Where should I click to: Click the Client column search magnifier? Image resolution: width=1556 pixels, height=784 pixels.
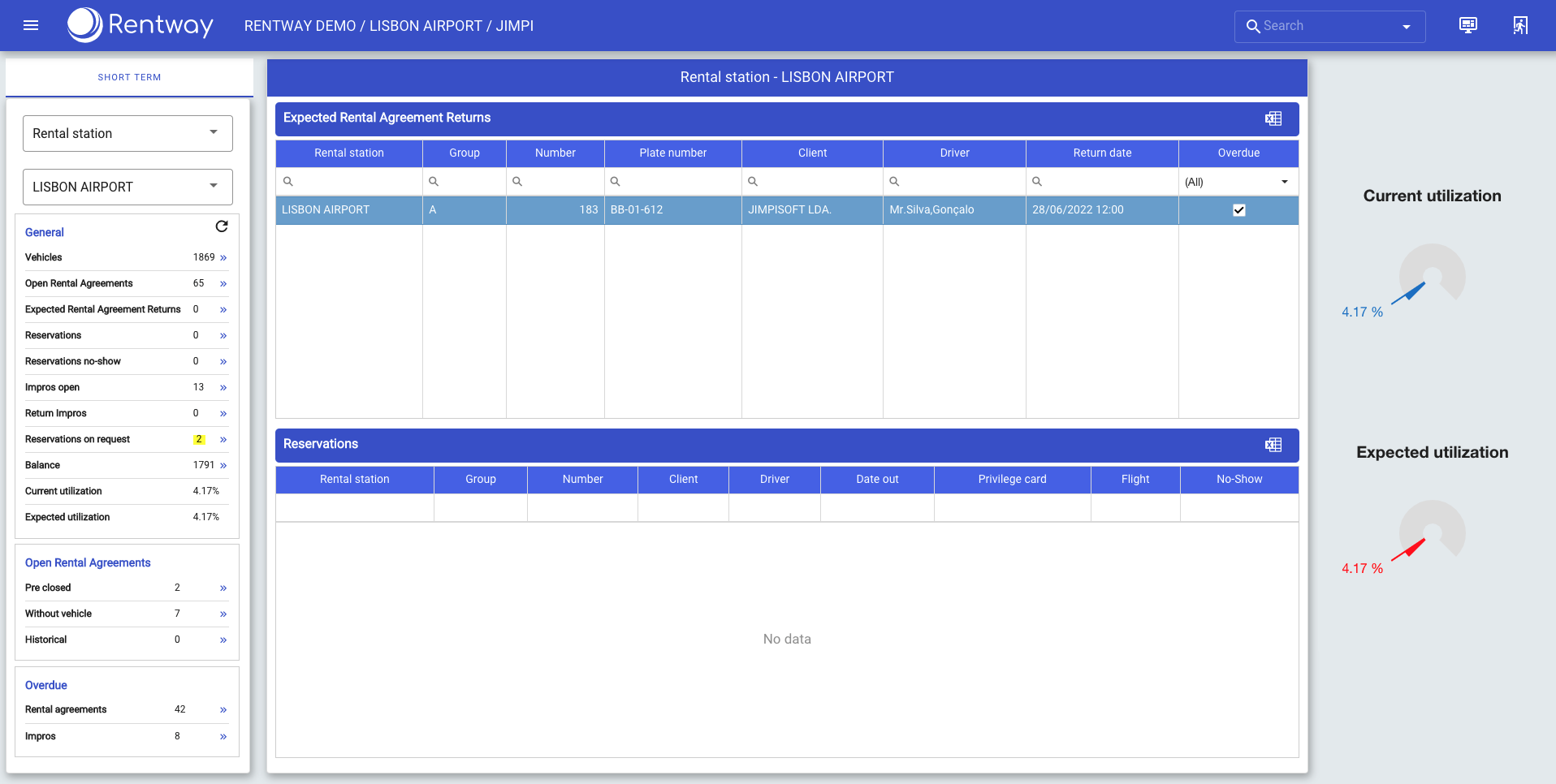point(753,181)
